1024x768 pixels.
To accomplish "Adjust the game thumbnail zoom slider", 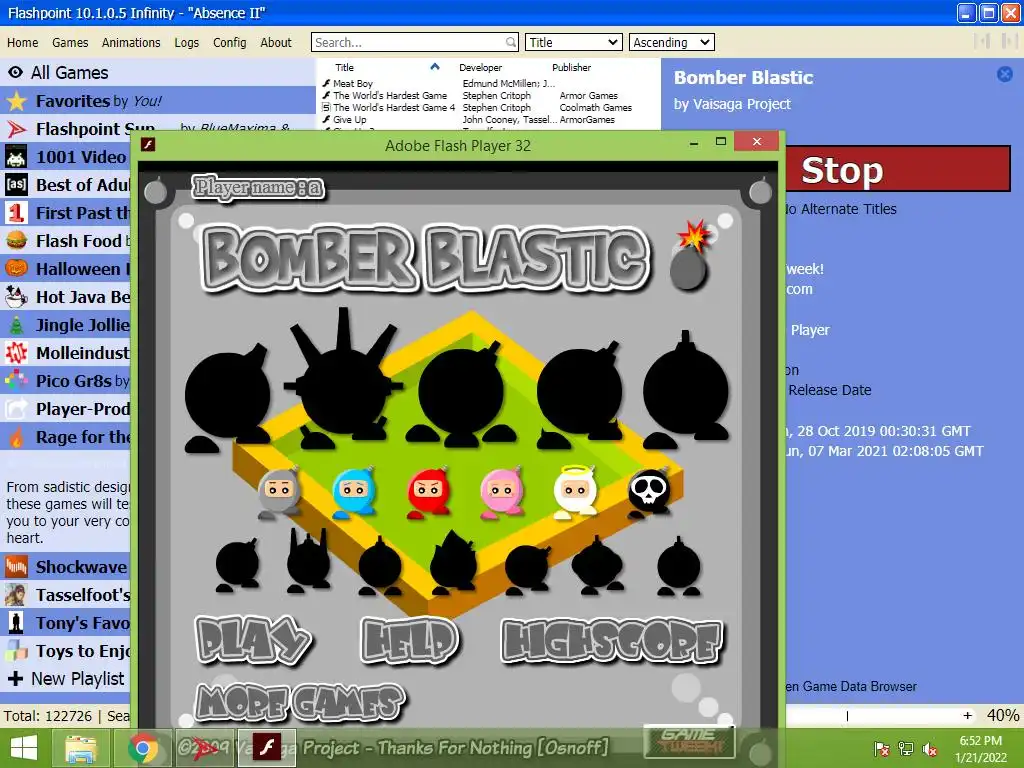I will [848, 716].
